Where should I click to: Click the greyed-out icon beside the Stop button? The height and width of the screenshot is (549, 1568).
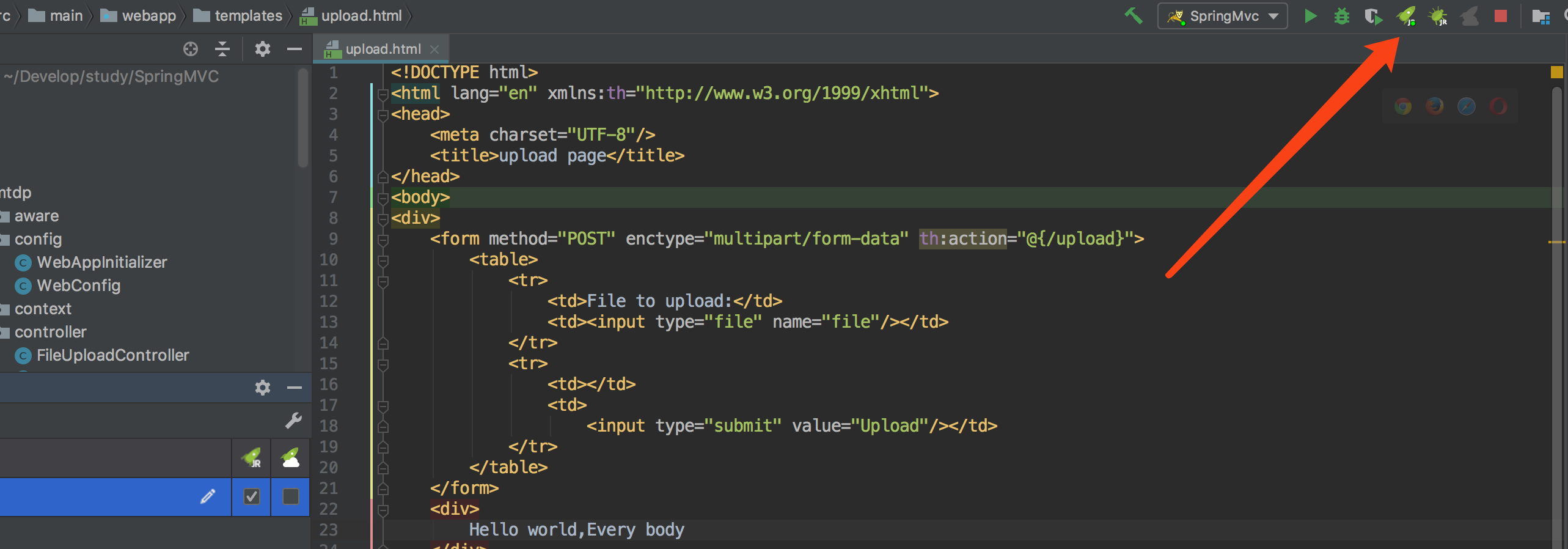(1470, 17)
